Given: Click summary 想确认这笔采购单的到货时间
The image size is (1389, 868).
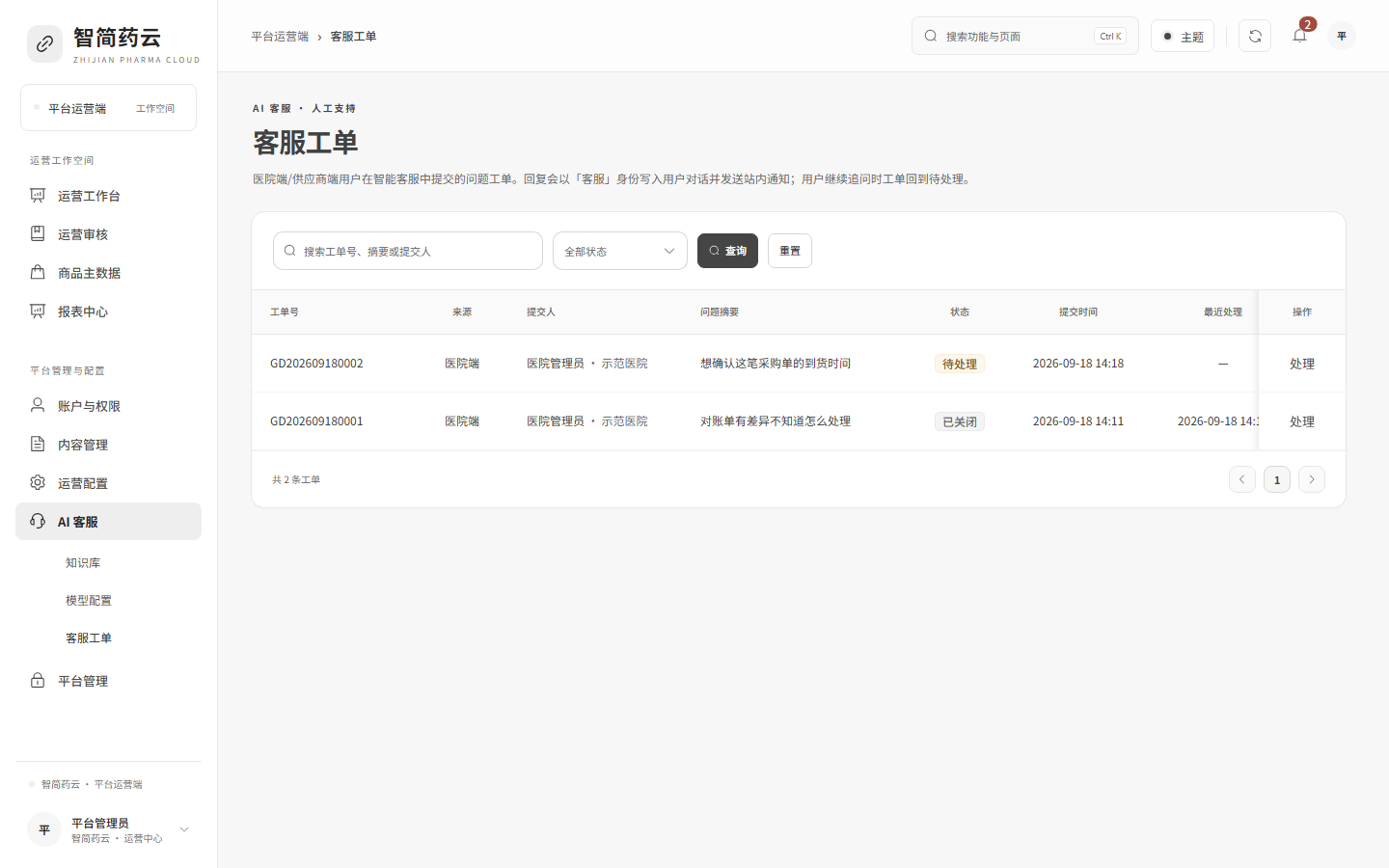Looking at the screenshot, I should (776, 364).
